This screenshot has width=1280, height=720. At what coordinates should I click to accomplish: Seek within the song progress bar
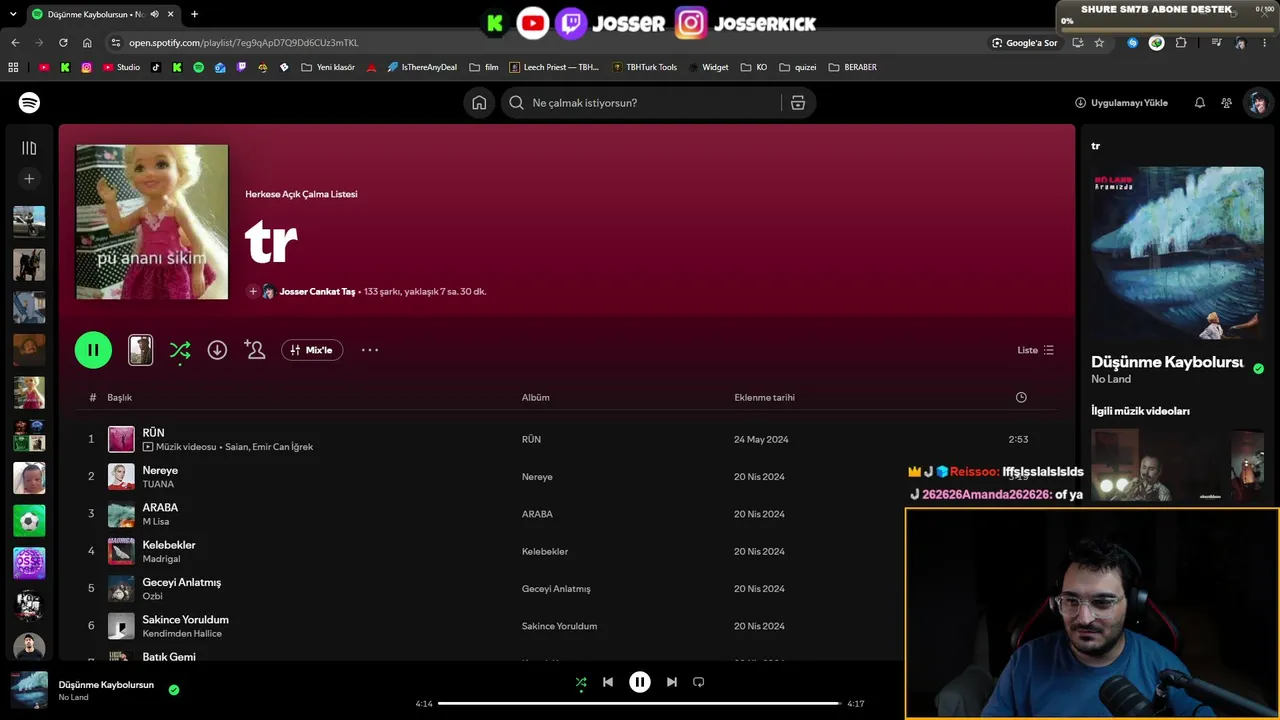pyautogui.click(x=640, y=703)
